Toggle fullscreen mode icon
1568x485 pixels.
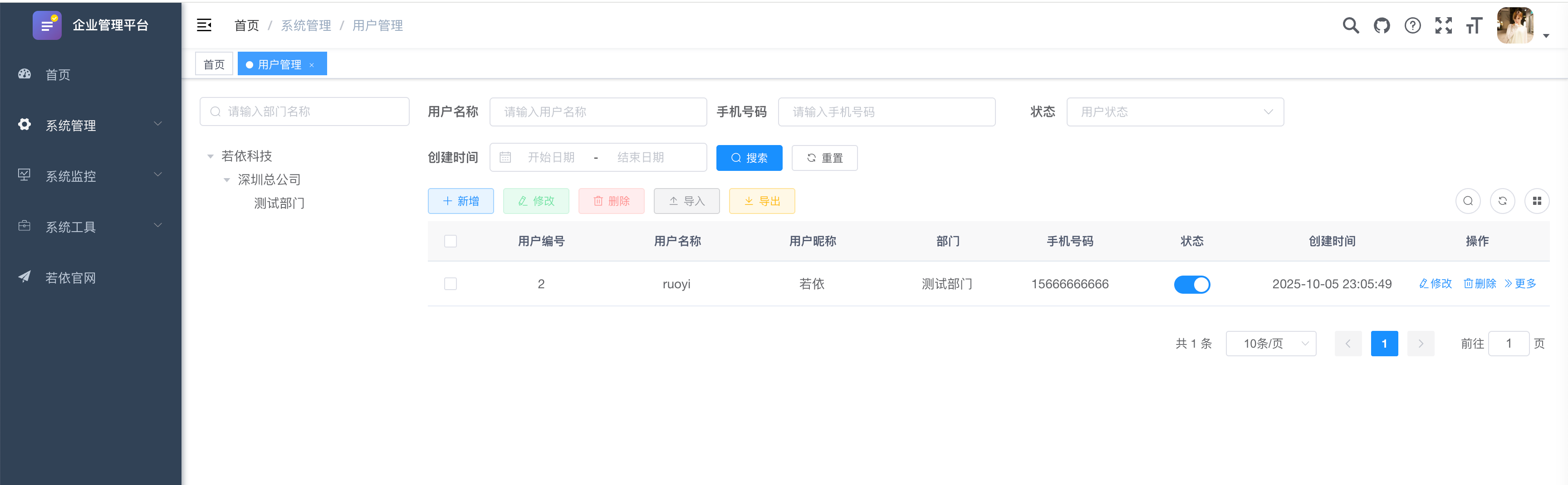pos(1443,25)
